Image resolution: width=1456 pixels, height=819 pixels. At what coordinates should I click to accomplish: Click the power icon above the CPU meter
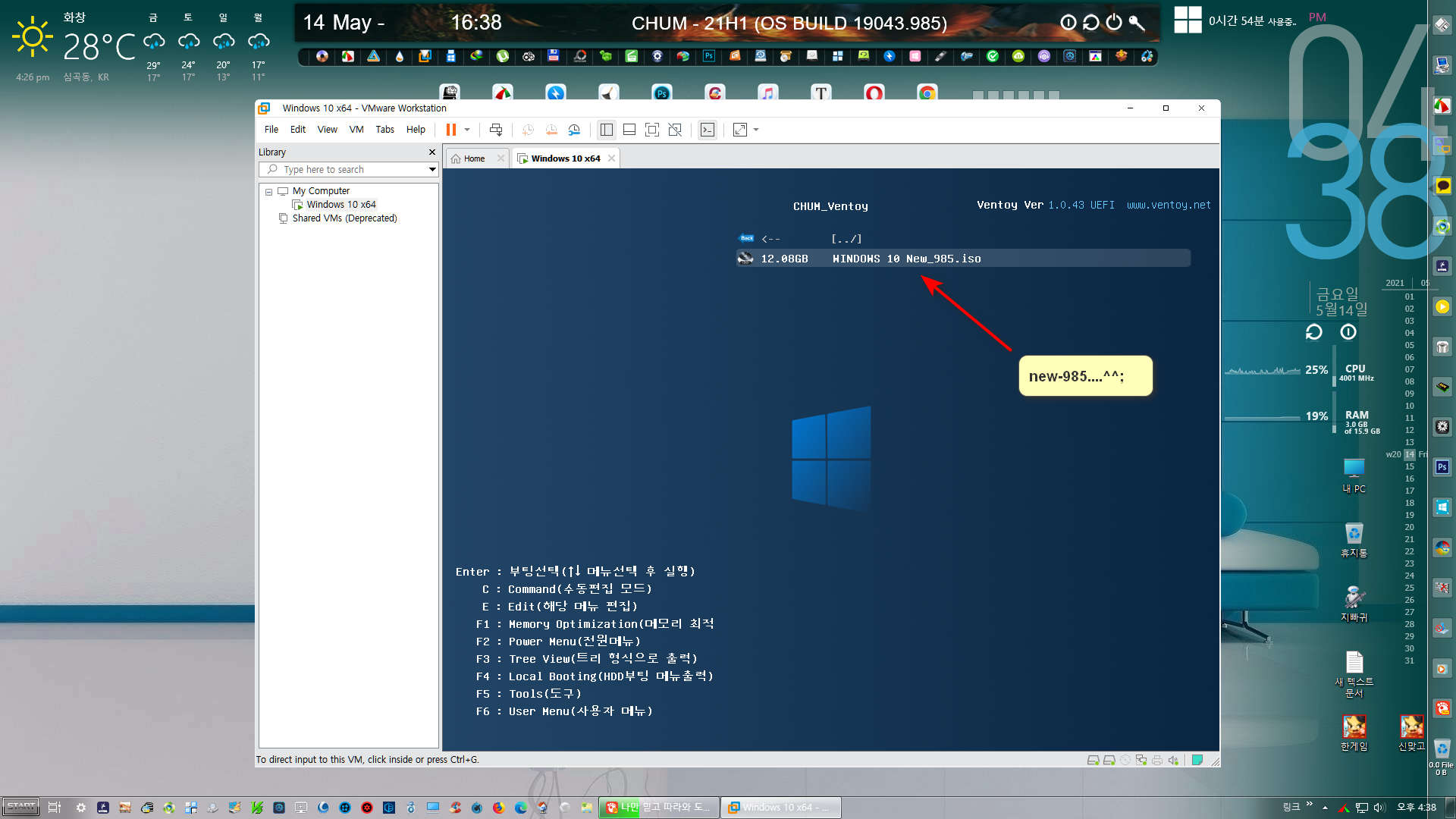1348,332
